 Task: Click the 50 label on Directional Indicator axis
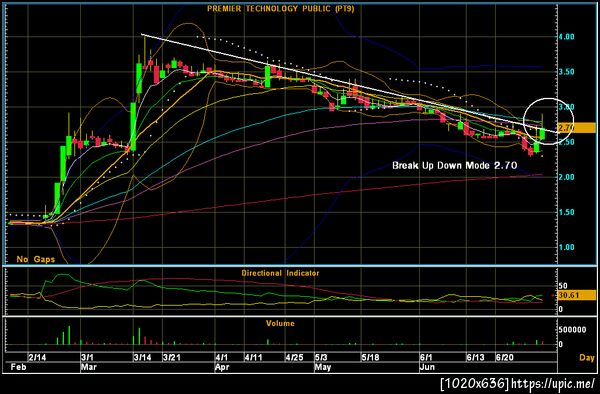563,286
